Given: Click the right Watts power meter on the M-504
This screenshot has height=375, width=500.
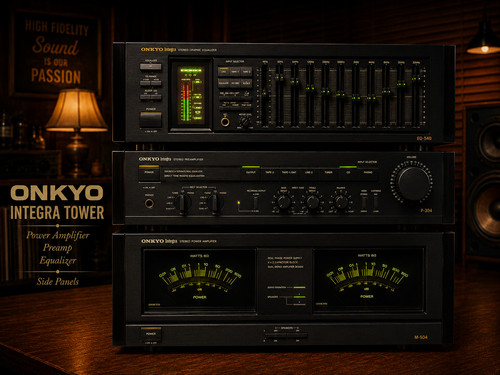Looking at the screenshot, I should 369,280.
